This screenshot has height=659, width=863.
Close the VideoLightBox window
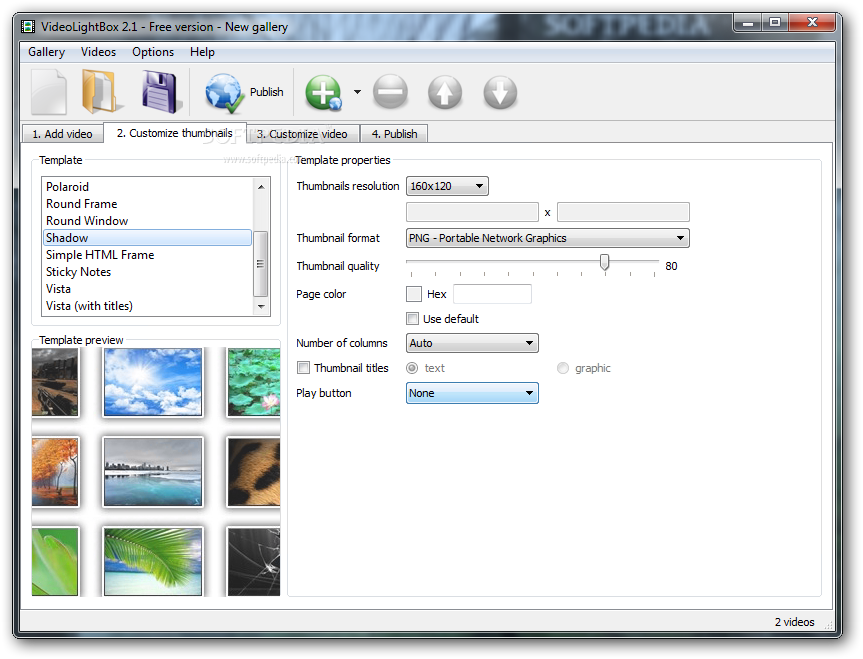coord(812,23)
